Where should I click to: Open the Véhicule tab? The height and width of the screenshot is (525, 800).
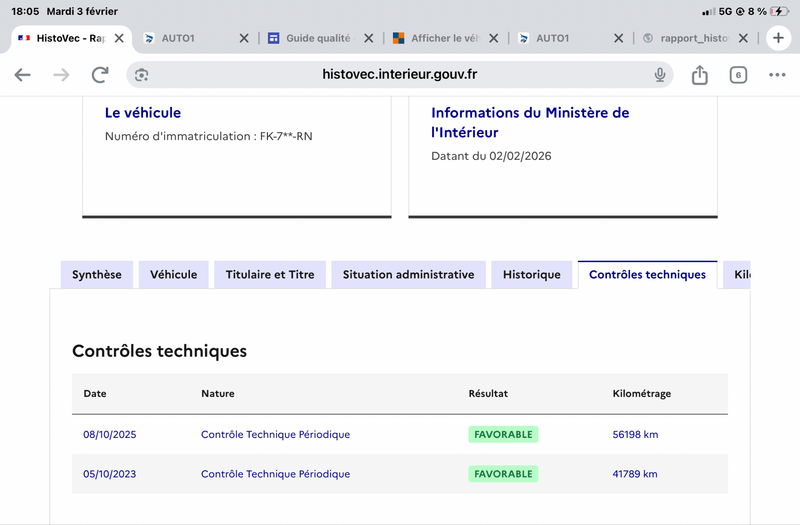click(x=174, y=275)
